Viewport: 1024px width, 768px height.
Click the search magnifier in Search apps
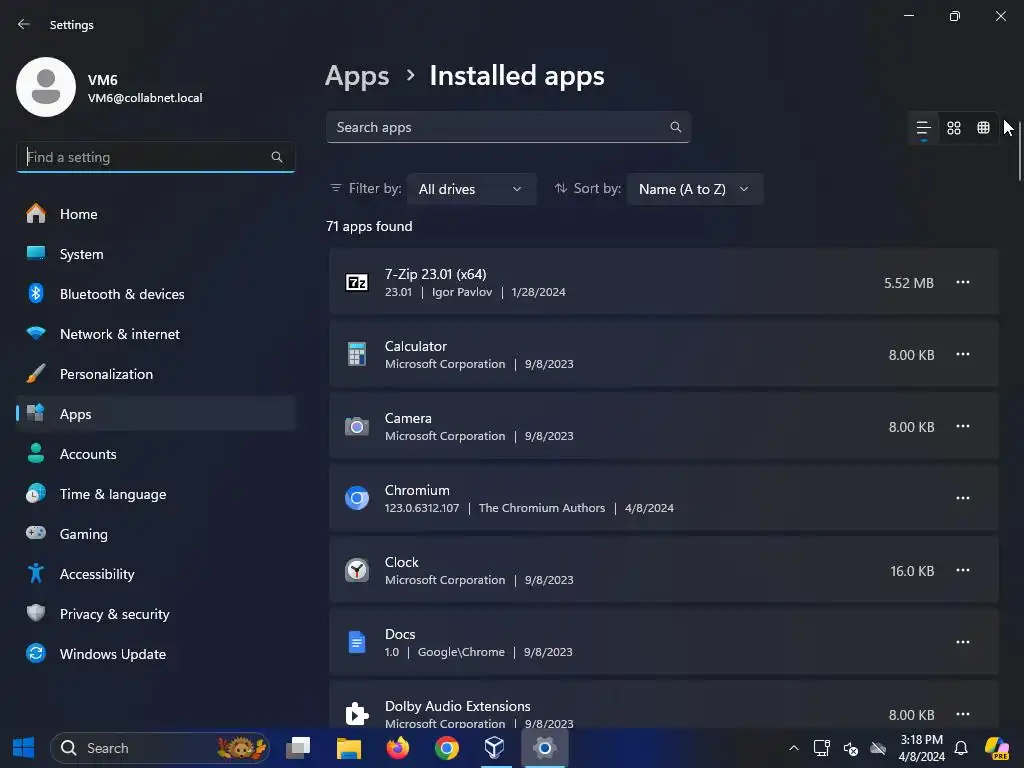click(x=676, y=127)
